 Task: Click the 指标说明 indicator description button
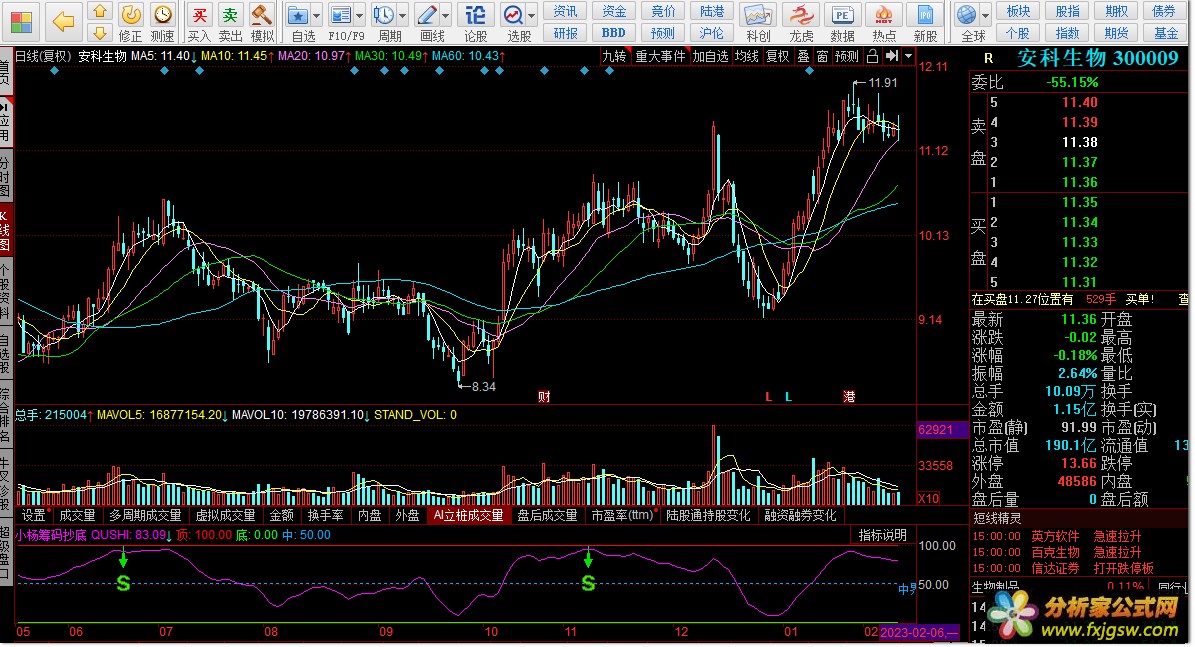point(883,535)
